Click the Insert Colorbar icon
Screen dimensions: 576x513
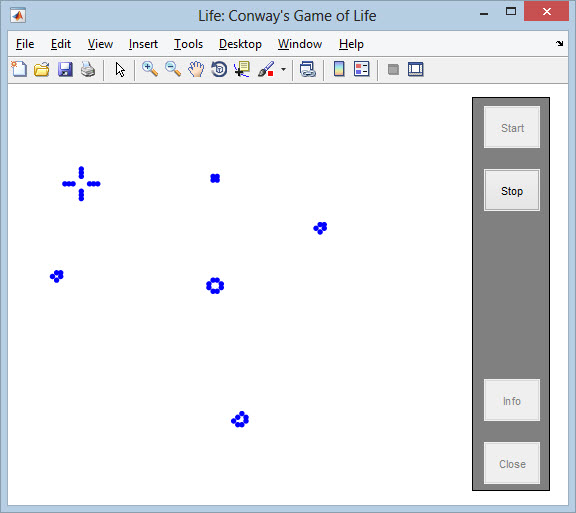pyautogui.click(x=339, y=69)
